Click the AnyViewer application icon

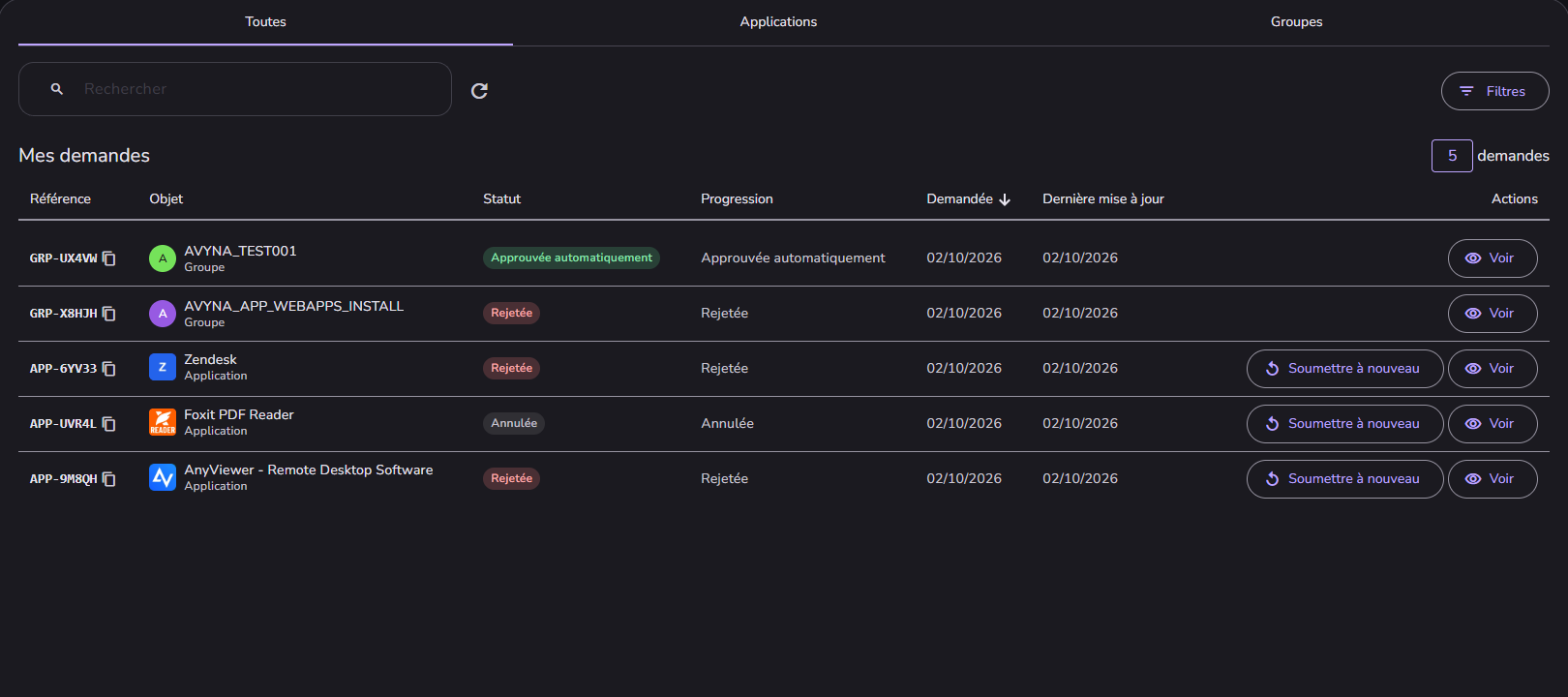163,477
